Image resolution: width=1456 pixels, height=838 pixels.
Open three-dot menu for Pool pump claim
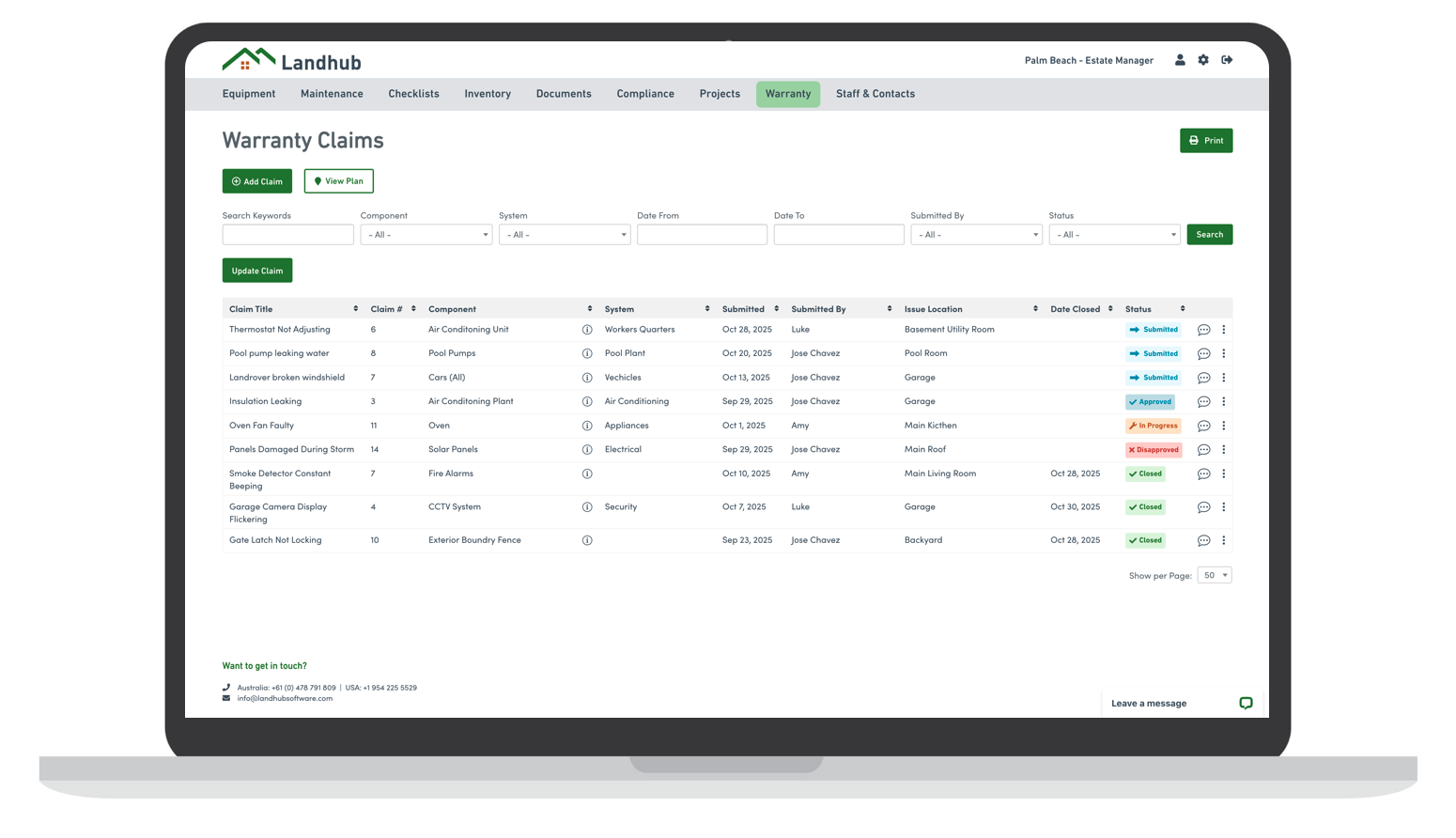tap(1223, 354)
